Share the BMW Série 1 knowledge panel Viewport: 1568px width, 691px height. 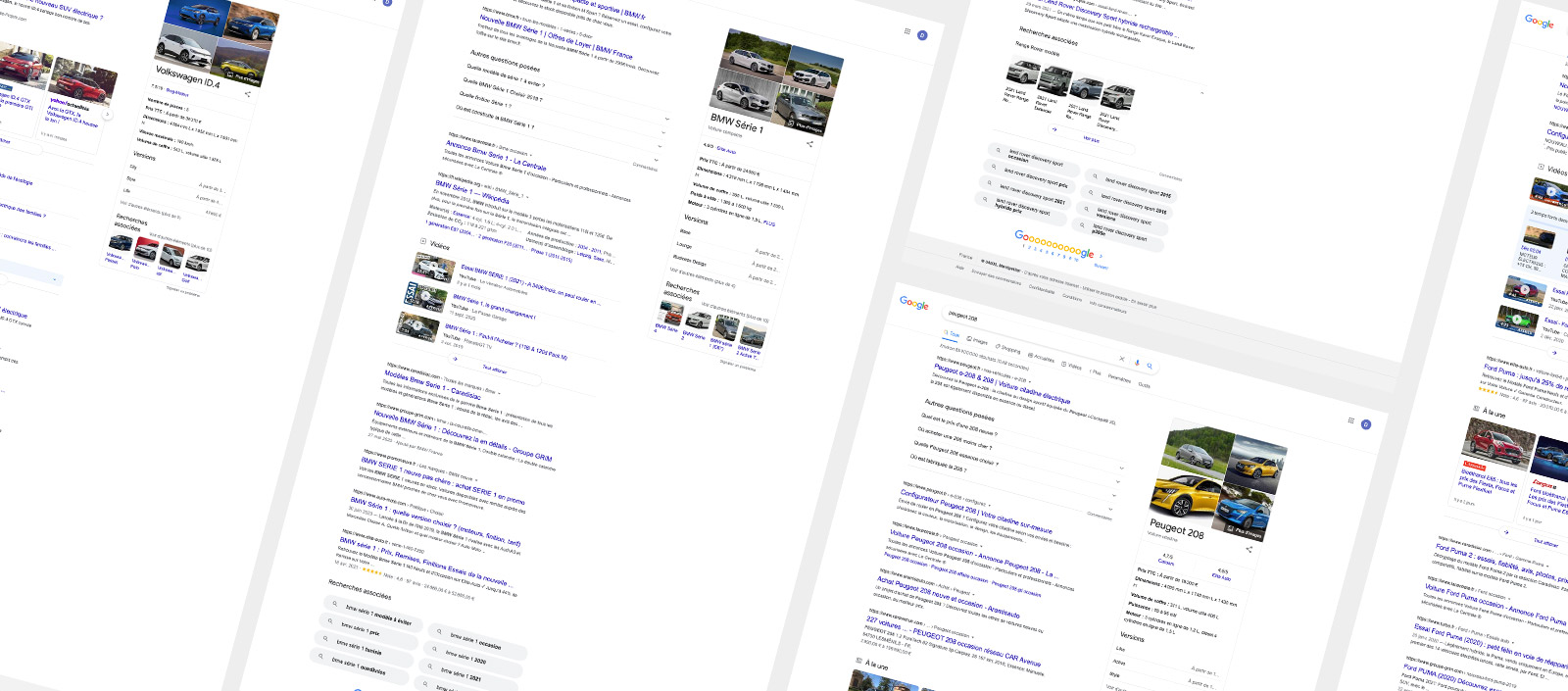[809, 144]
